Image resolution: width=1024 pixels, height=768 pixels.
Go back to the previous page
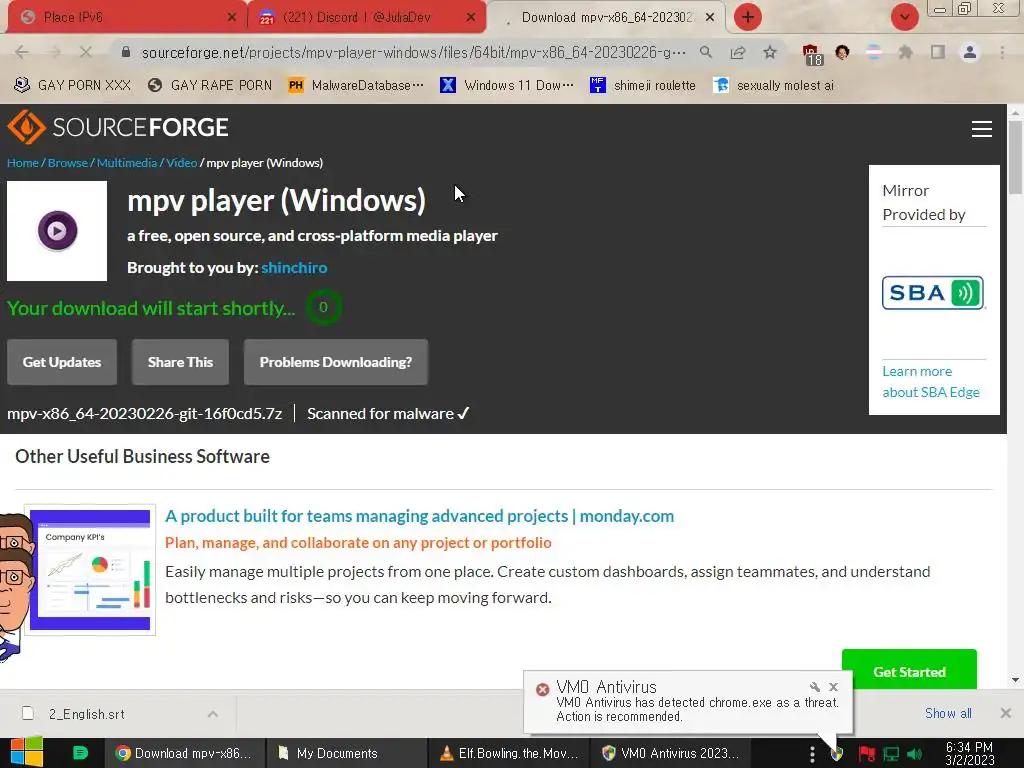[22, 52]
